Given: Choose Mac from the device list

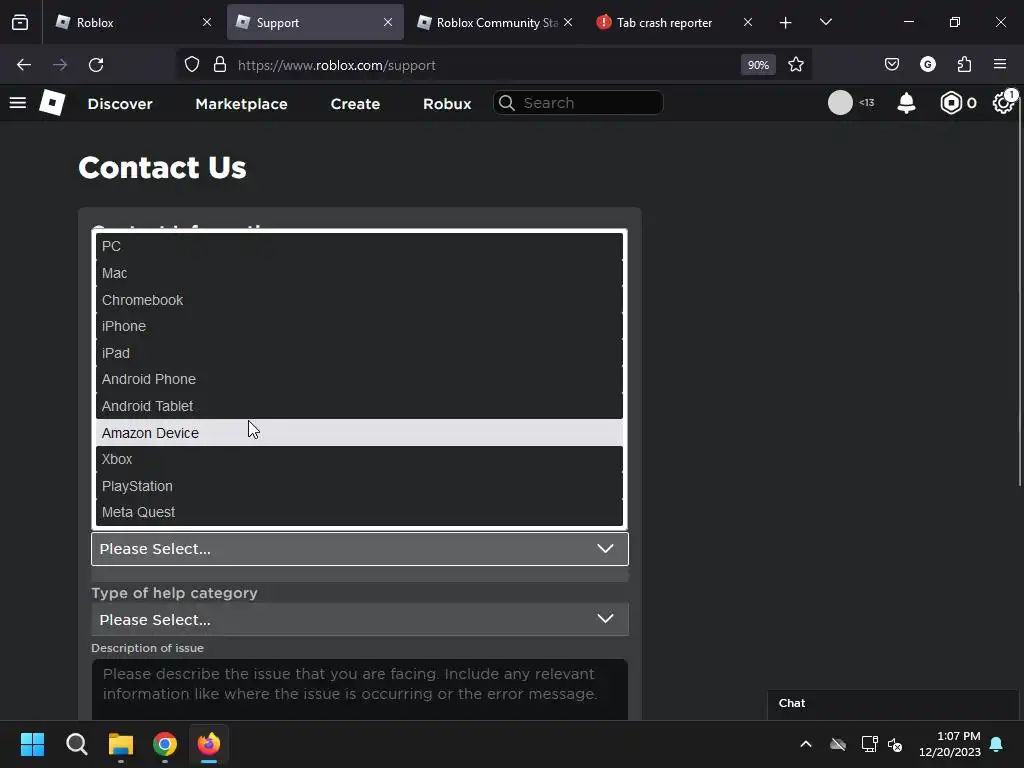Looking at the screenshot, I should pyautogui.click(x=359, y=273).
